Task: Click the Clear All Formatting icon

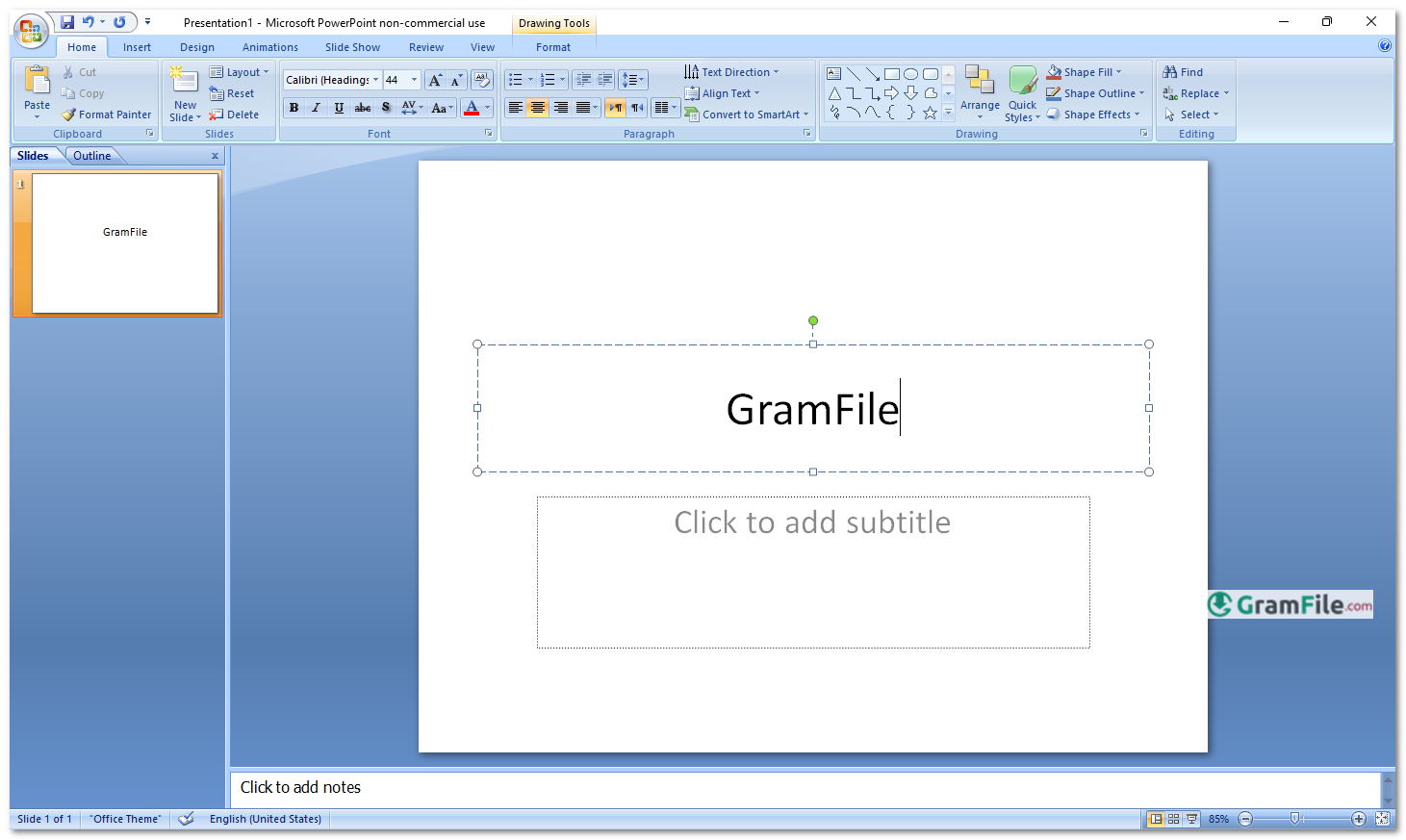Action: 482,80
